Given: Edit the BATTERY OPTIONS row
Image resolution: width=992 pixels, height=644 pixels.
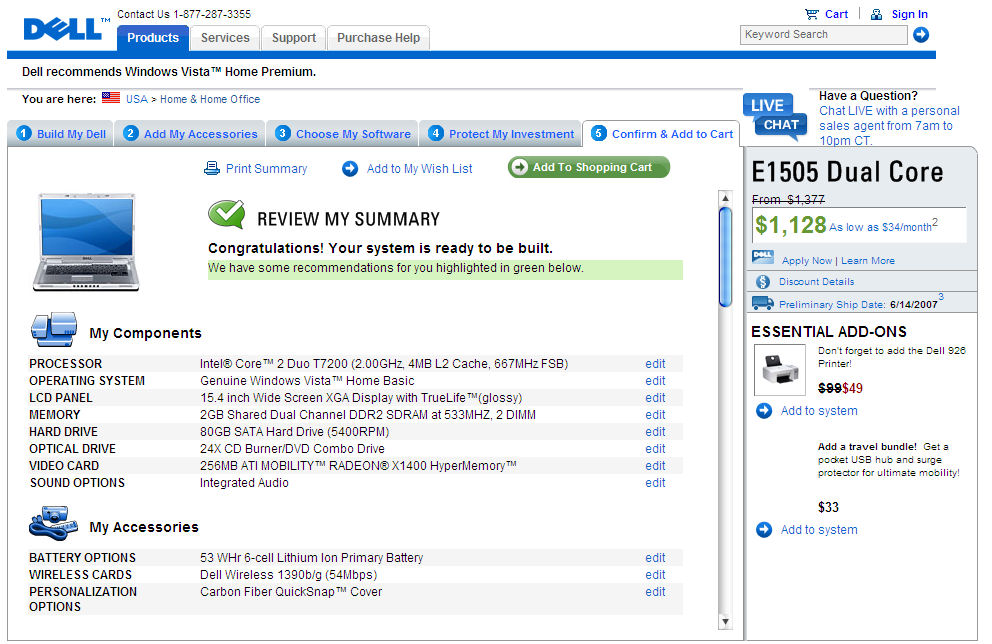Looking at the screenshot, I should [655, 558].
